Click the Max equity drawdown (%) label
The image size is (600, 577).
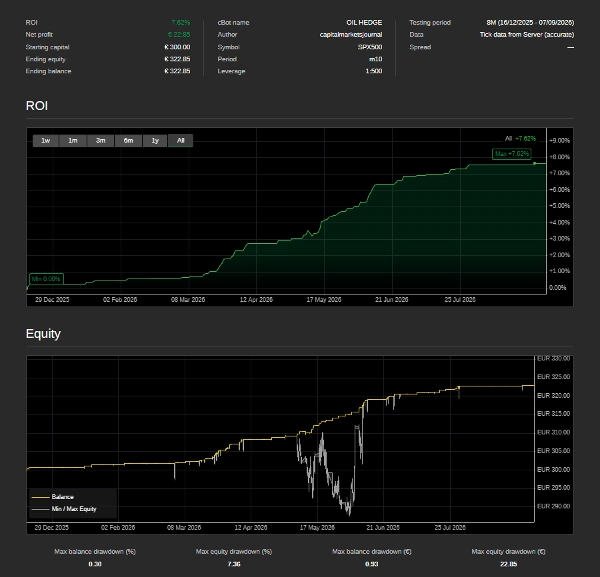pyautogui.click(x=234, y=551)
